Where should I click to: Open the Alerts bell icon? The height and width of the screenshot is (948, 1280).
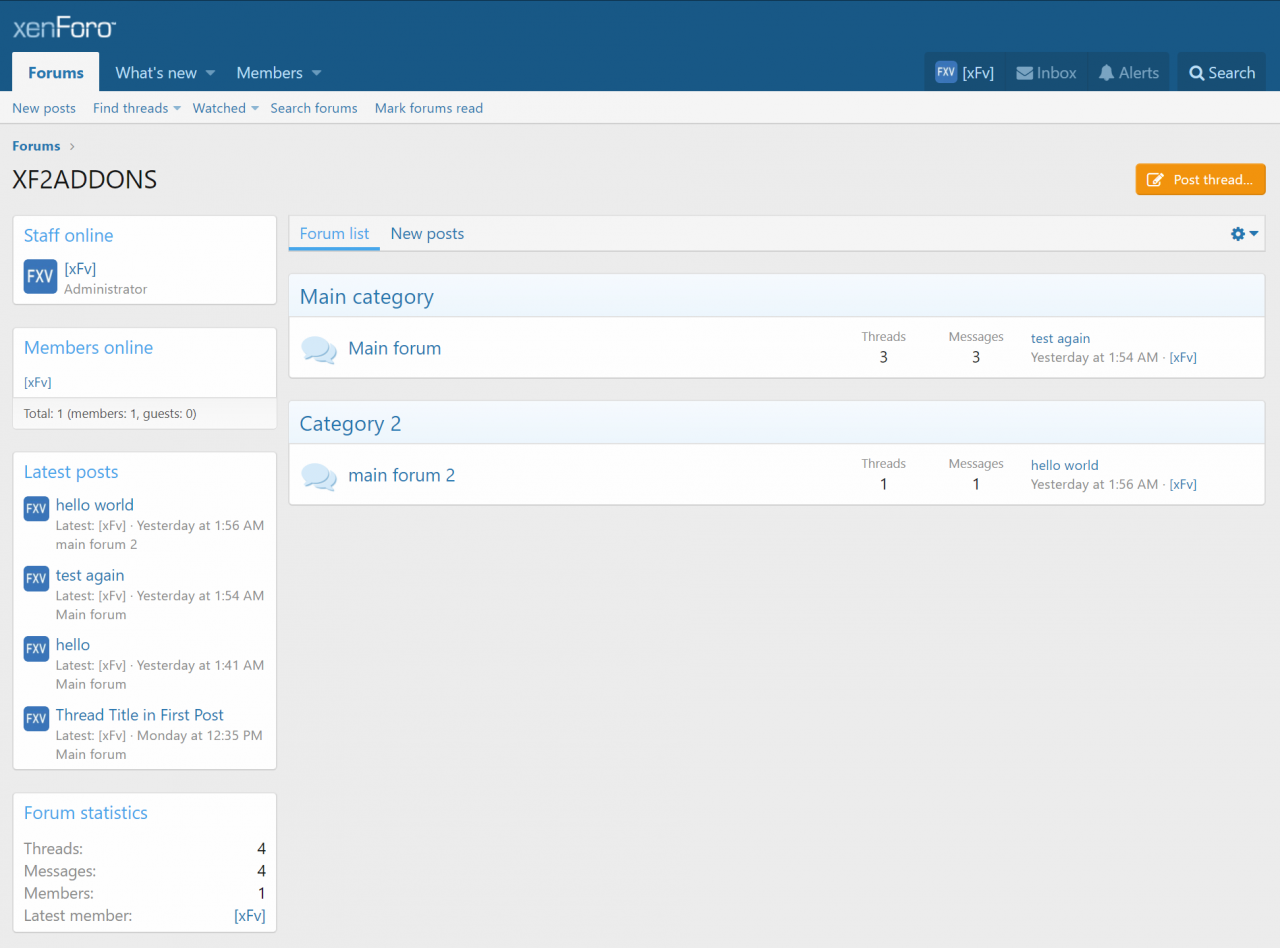[1106, 73]
